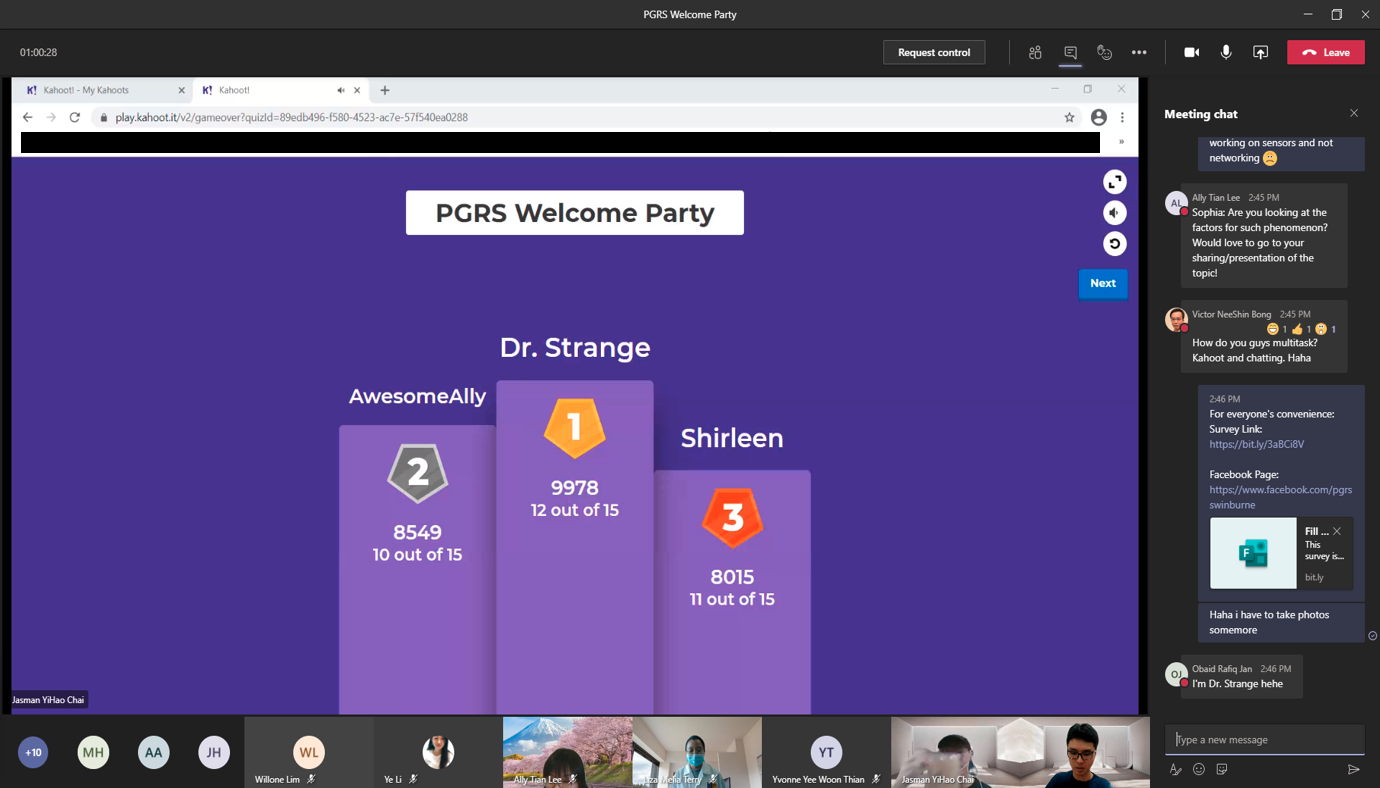Select the Willone Lim participant tile

coord(309,752)
